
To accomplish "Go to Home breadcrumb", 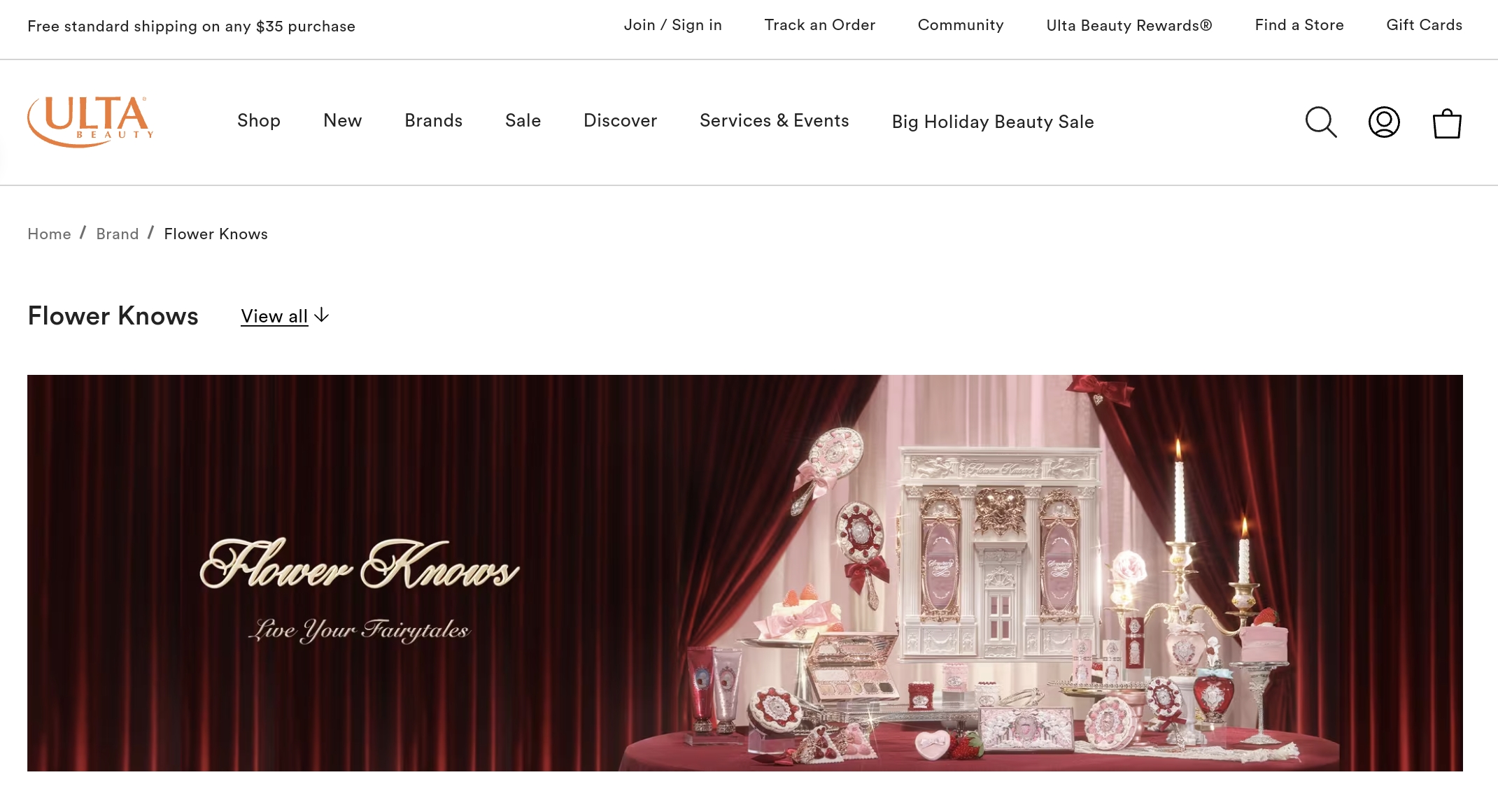I will tap(49, 234).
